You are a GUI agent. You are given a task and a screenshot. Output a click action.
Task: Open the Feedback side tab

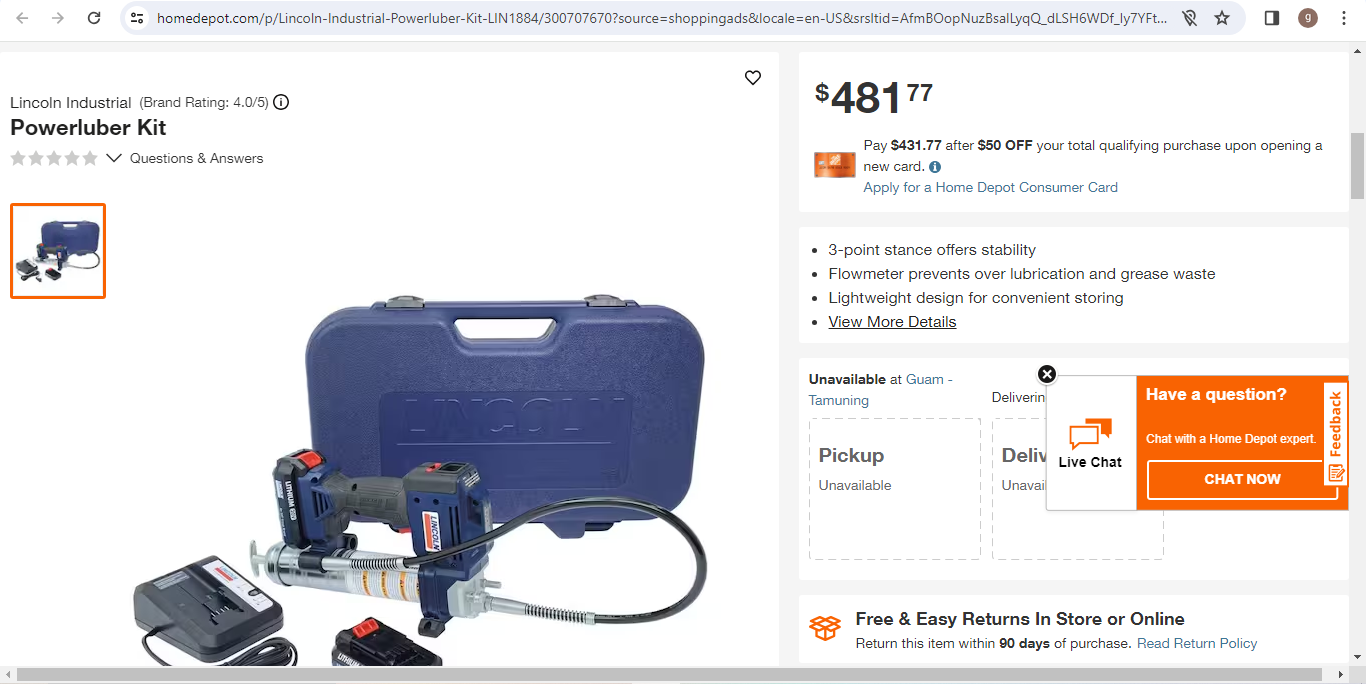click(1336, 434)
